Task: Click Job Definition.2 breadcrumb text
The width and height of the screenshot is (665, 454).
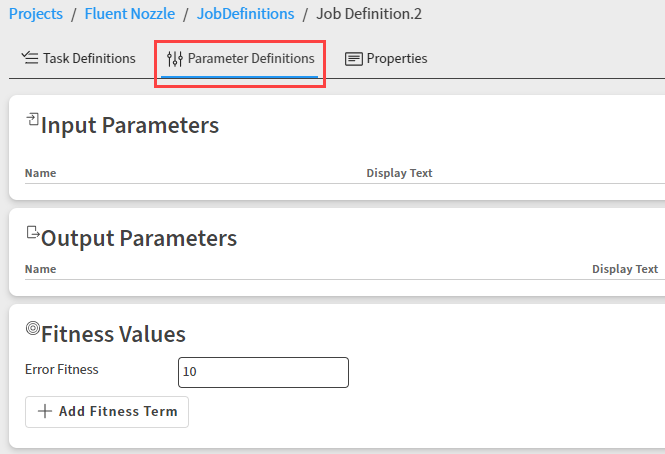Action: pos(369,14)
